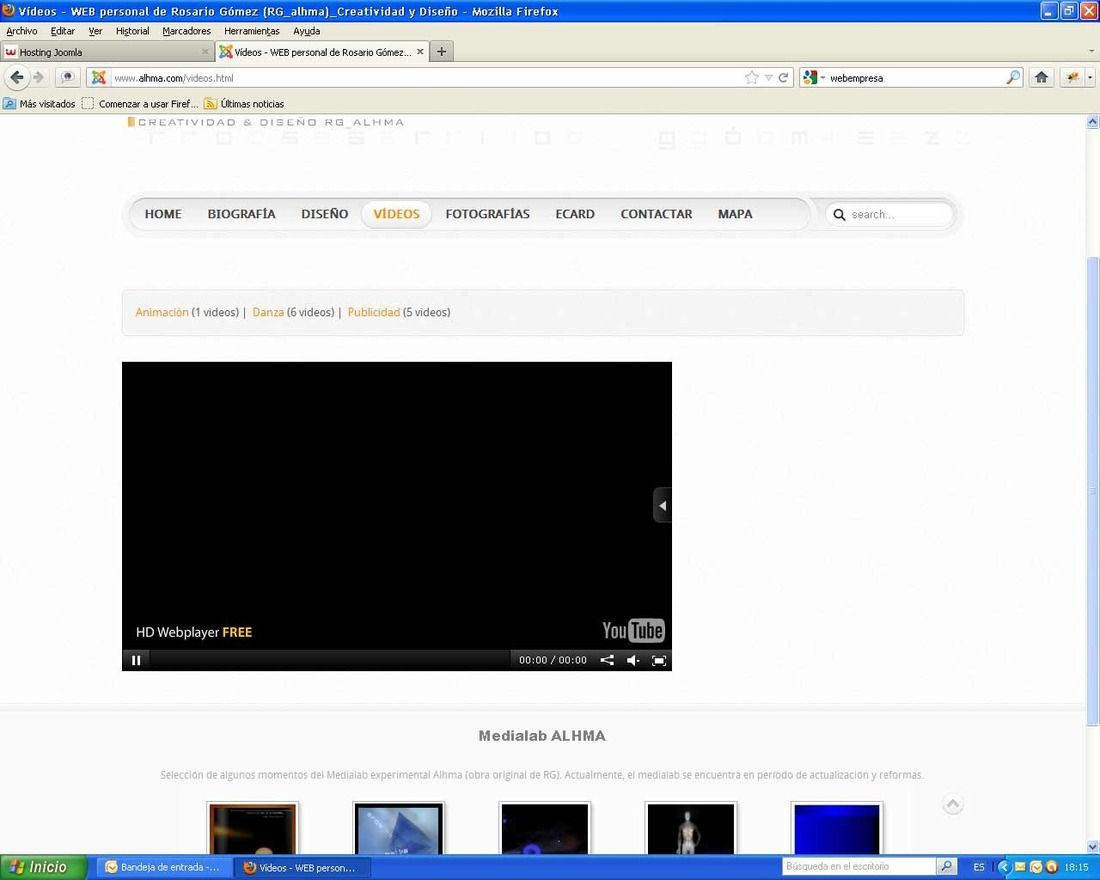Click the ES language indicator in tray
This screenshot has height=880, width=1100.
point(979,867)
